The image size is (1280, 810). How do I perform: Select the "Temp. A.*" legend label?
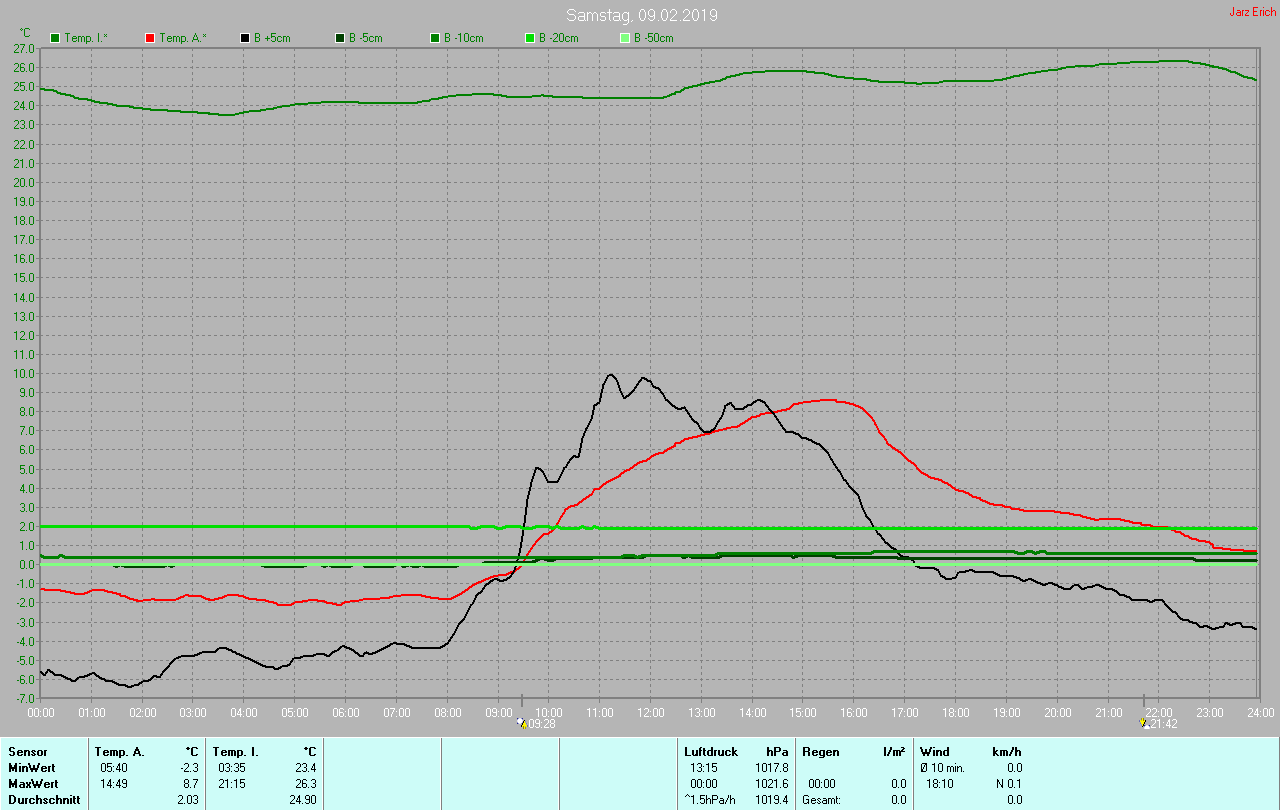point(183,38)
